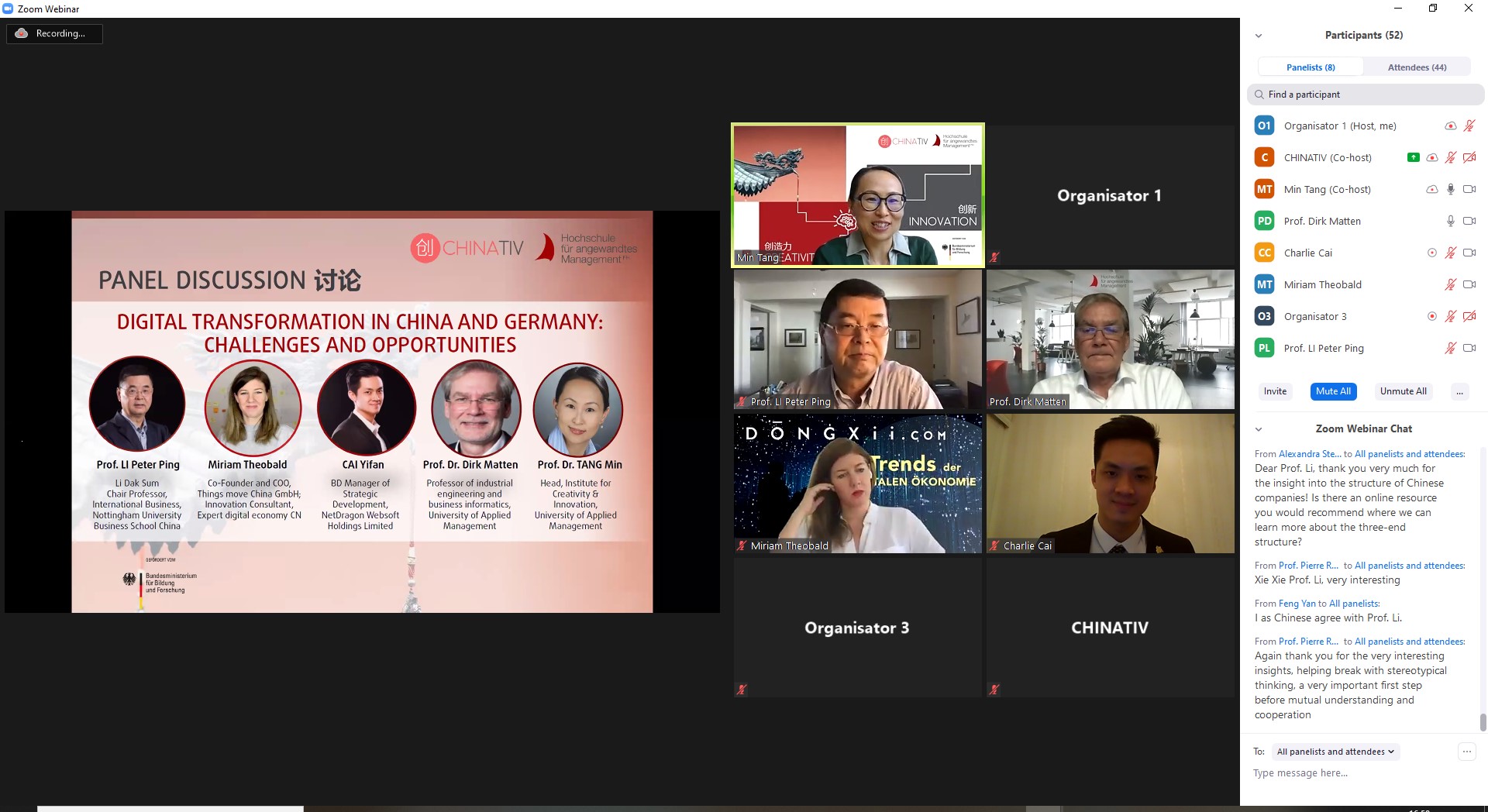Click sender name Alexandra Ste... in chat
1488x812 pixels.
(x=1309, y=454)
